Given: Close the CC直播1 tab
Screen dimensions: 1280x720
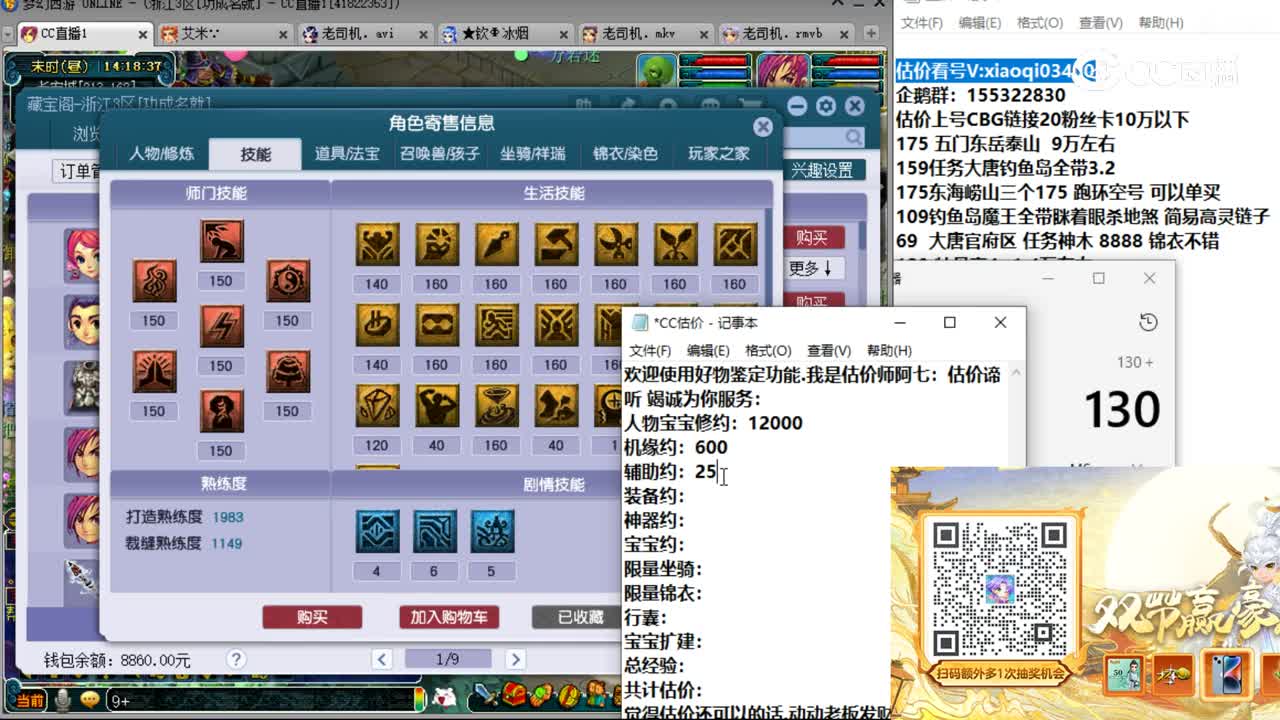Looking at the screenshot, I should (142, 34).
